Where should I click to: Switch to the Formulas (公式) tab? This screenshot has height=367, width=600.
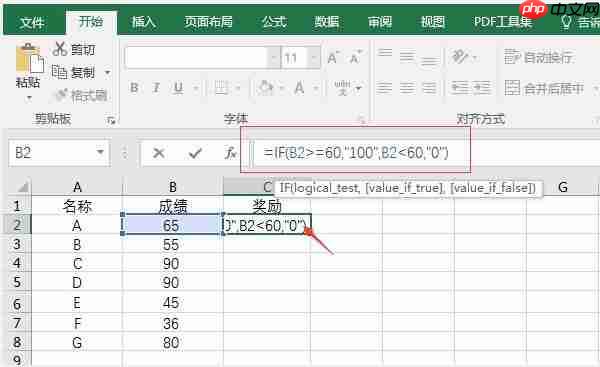point(274,22)
